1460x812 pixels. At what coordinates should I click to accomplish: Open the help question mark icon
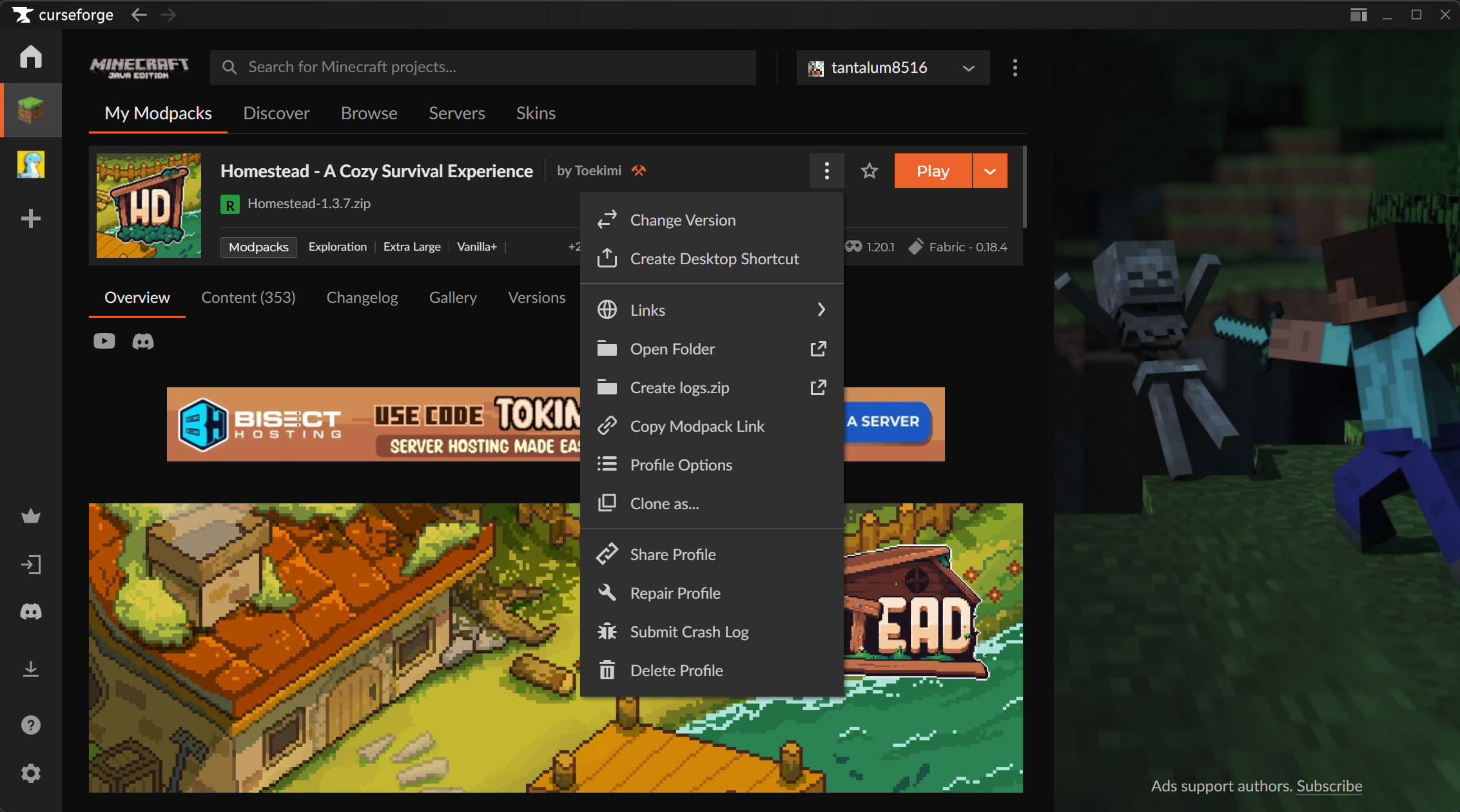(x=31, y=725)
